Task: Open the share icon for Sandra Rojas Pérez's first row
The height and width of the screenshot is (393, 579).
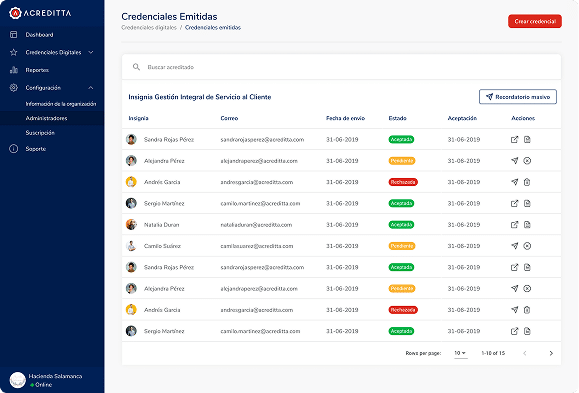Action: (514, 140)
